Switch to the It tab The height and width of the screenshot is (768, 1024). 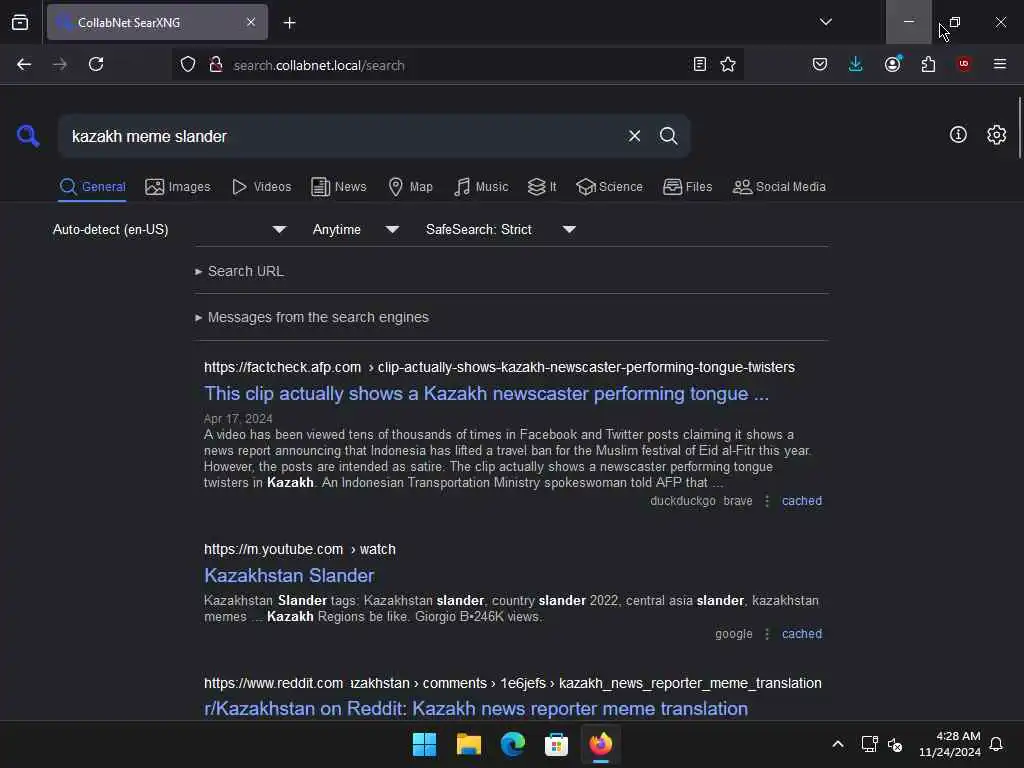tap(542, 187)
